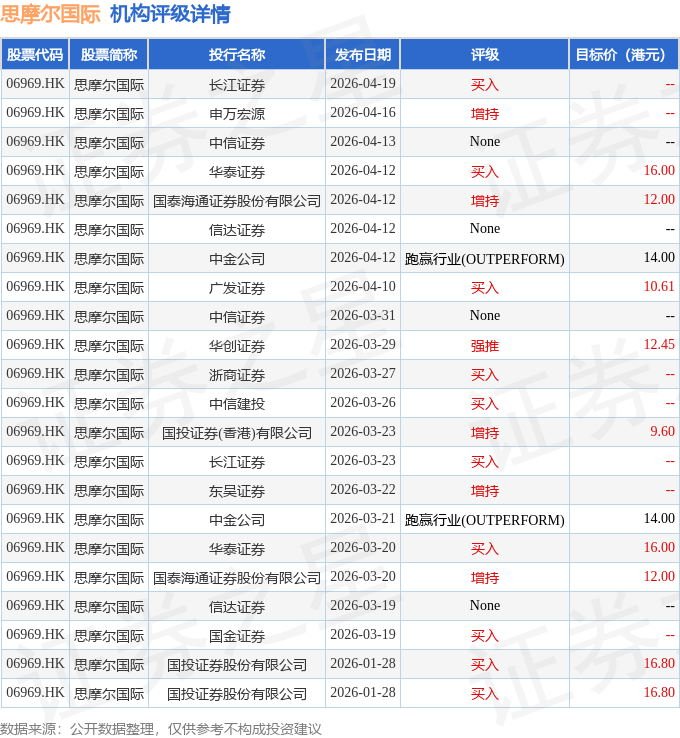This screenshot has height=738, width=680.
Task: Click target price 9.60
Action: point(662,432)
